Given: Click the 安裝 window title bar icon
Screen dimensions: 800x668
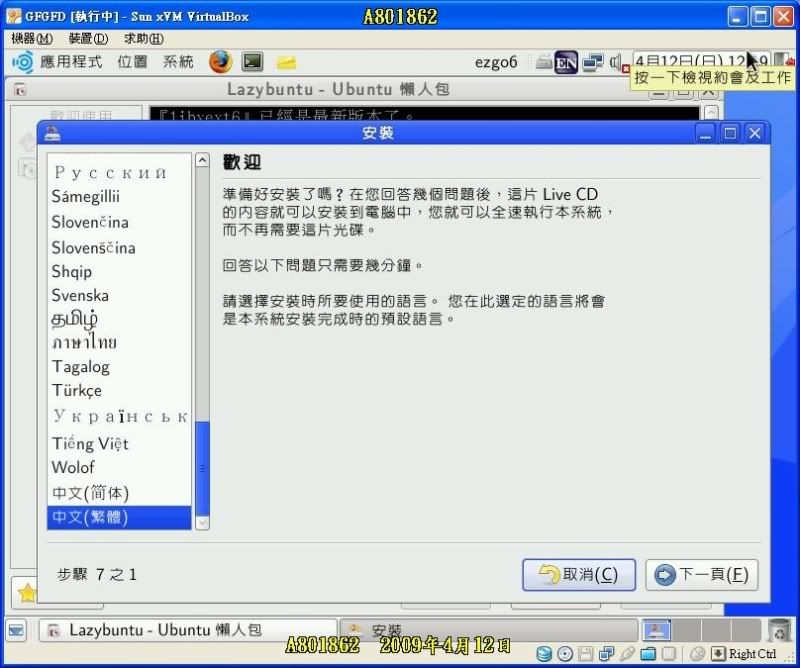Looking at the screenshot, I should [x=53, y=133].
